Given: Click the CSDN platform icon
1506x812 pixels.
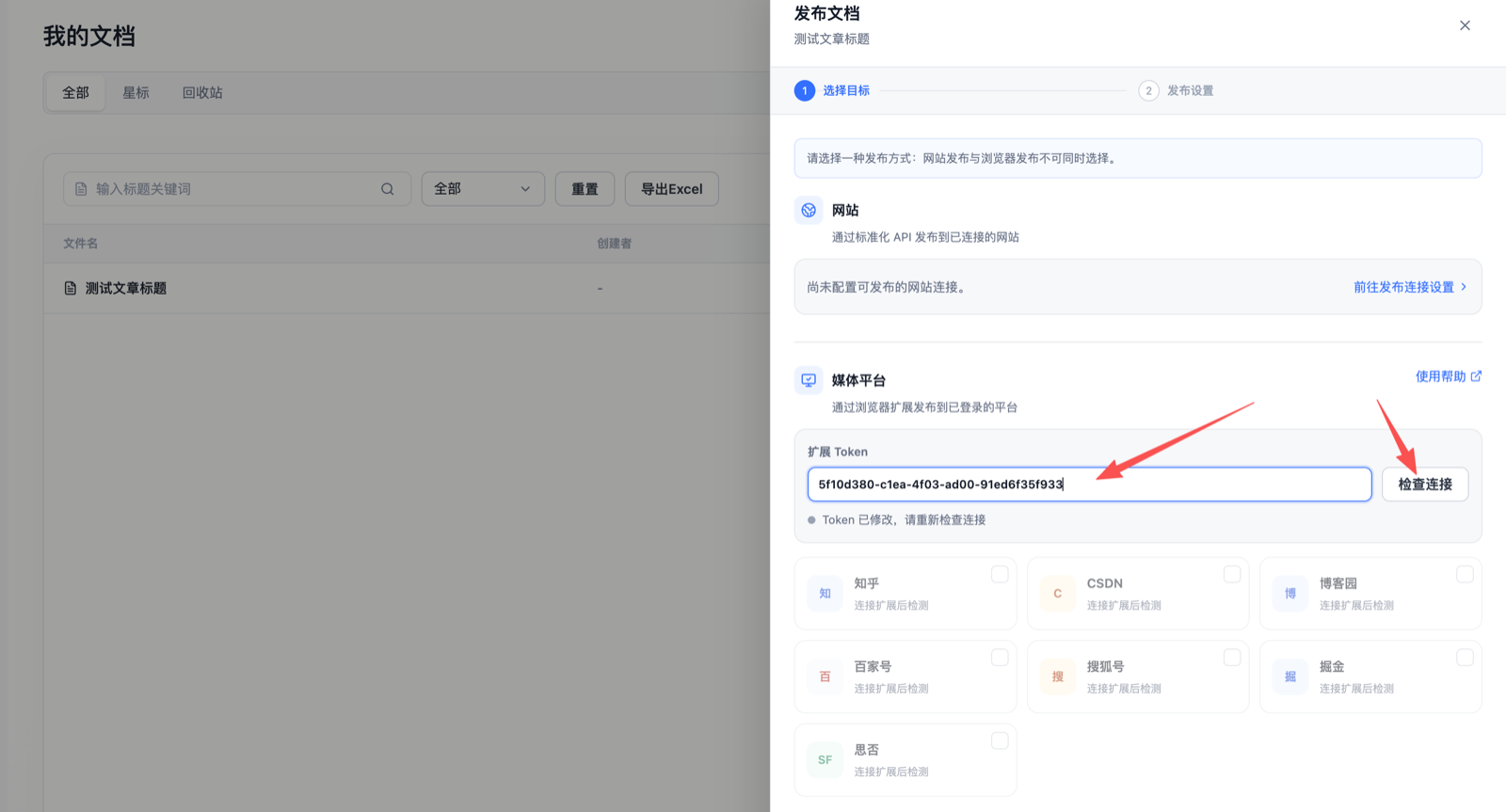Looking at the screenshot, I should point(1057,594).
